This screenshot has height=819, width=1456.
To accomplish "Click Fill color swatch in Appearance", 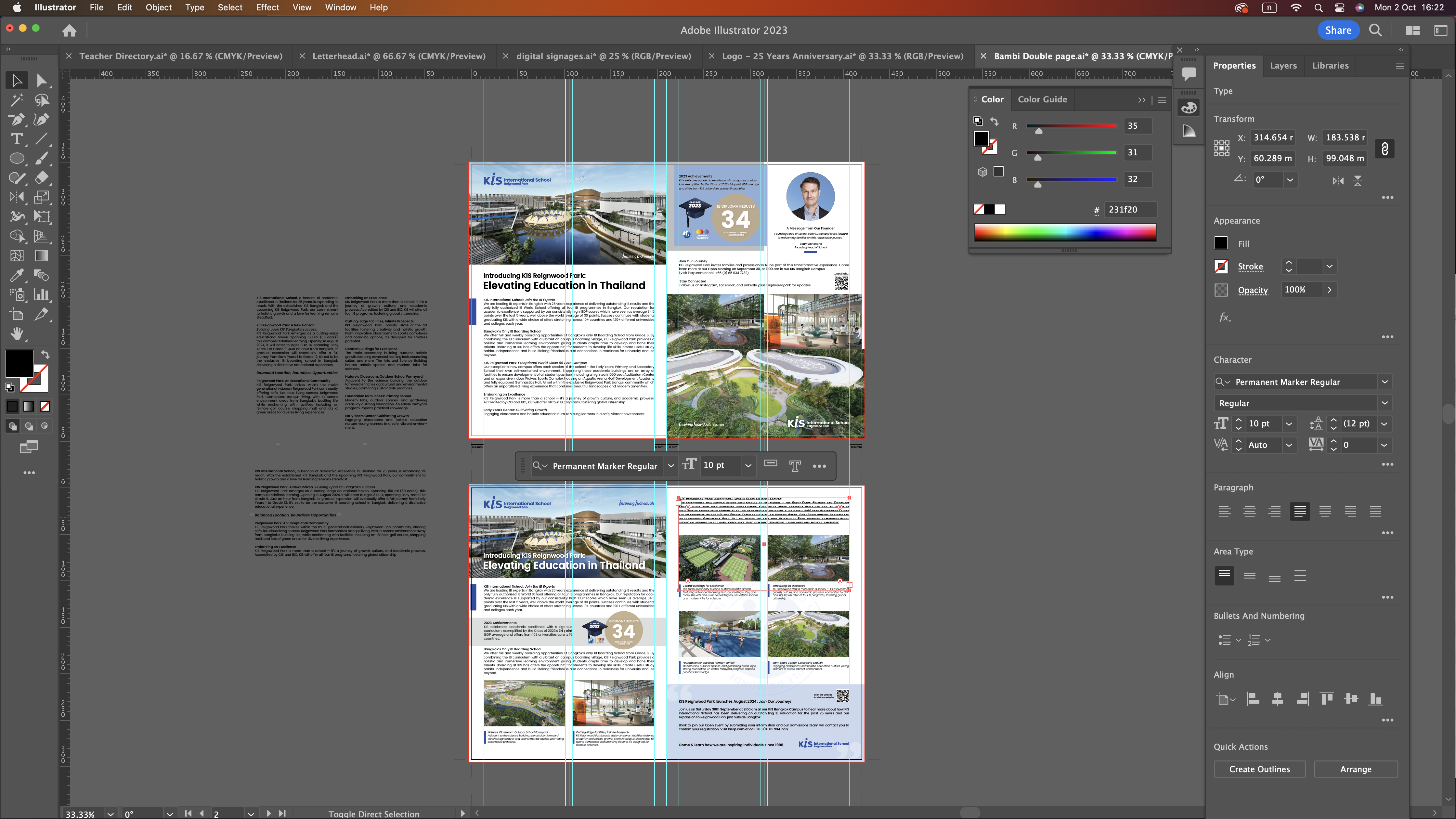I will pyautogui.click(x=1221, y=243).
